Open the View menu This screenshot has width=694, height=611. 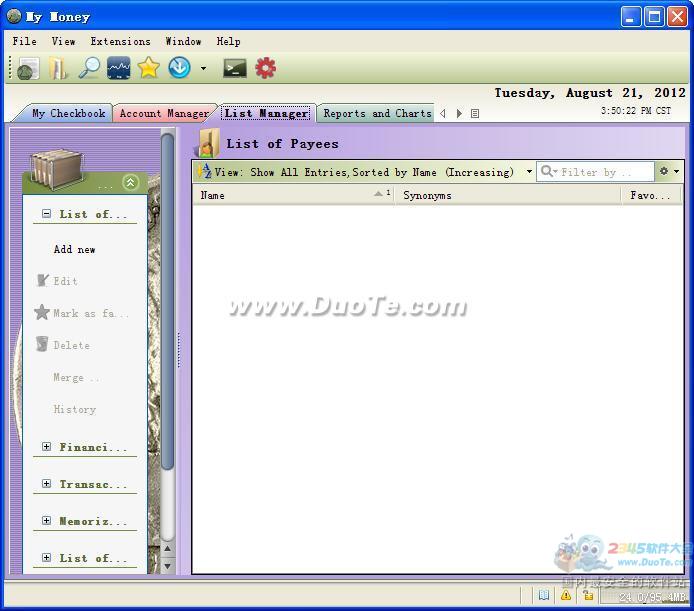[x=63, y=41]
